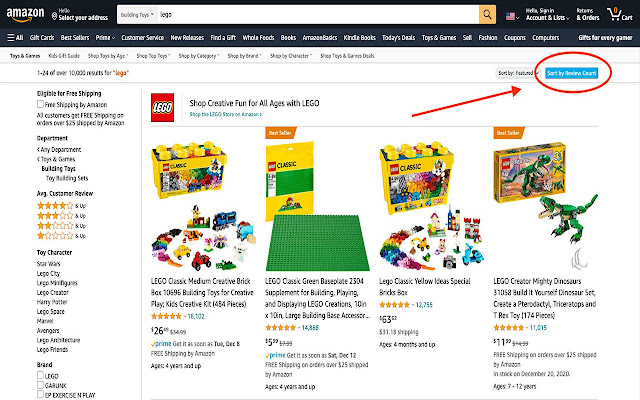The width and height of the screenshot is (640, 400).
Task: Check Free Shipping by Amazon checkbox
Action: tap(41, 104)
